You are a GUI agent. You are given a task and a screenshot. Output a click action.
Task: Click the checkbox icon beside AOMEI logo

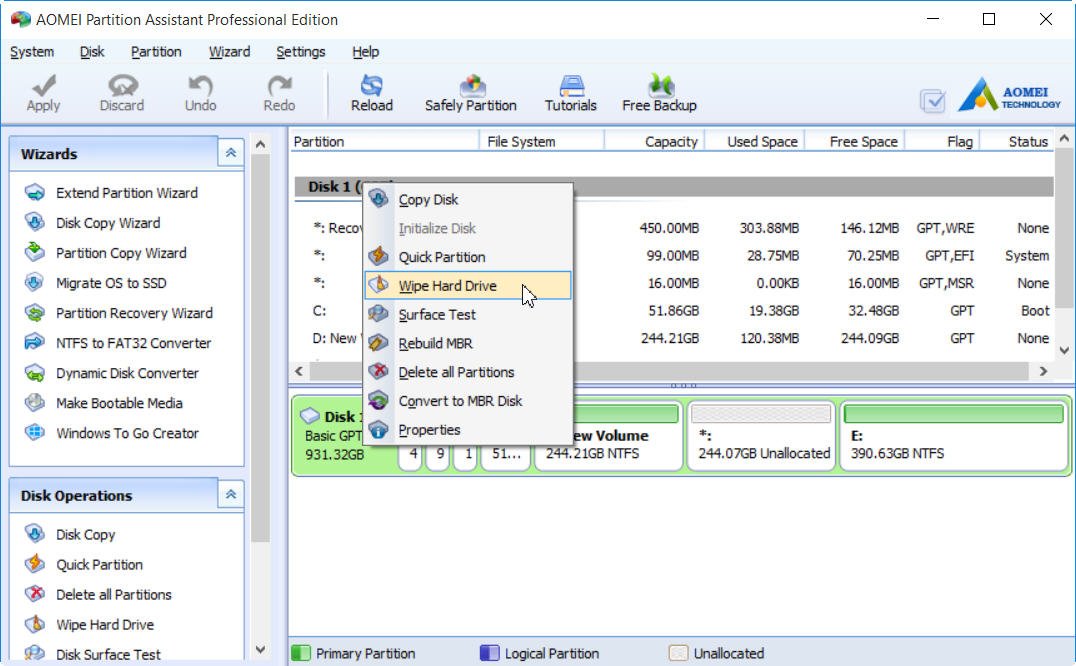point(933,102)
